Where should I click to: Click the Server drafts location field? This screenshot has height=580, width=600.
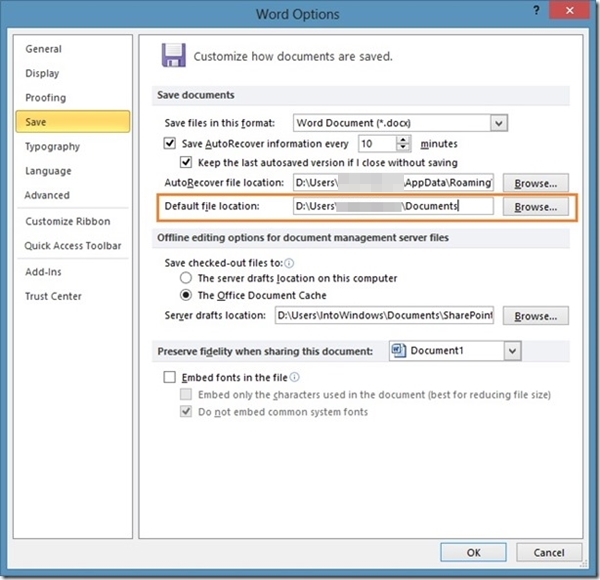(x=384, y=315)
